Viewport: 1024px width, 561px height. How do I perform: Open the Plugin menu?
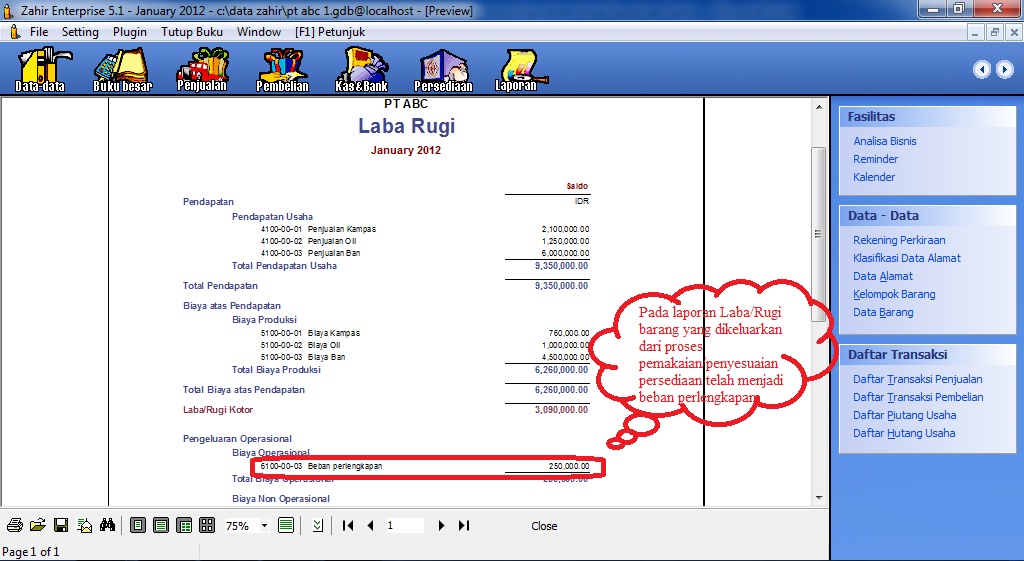[x=130, y=32]
